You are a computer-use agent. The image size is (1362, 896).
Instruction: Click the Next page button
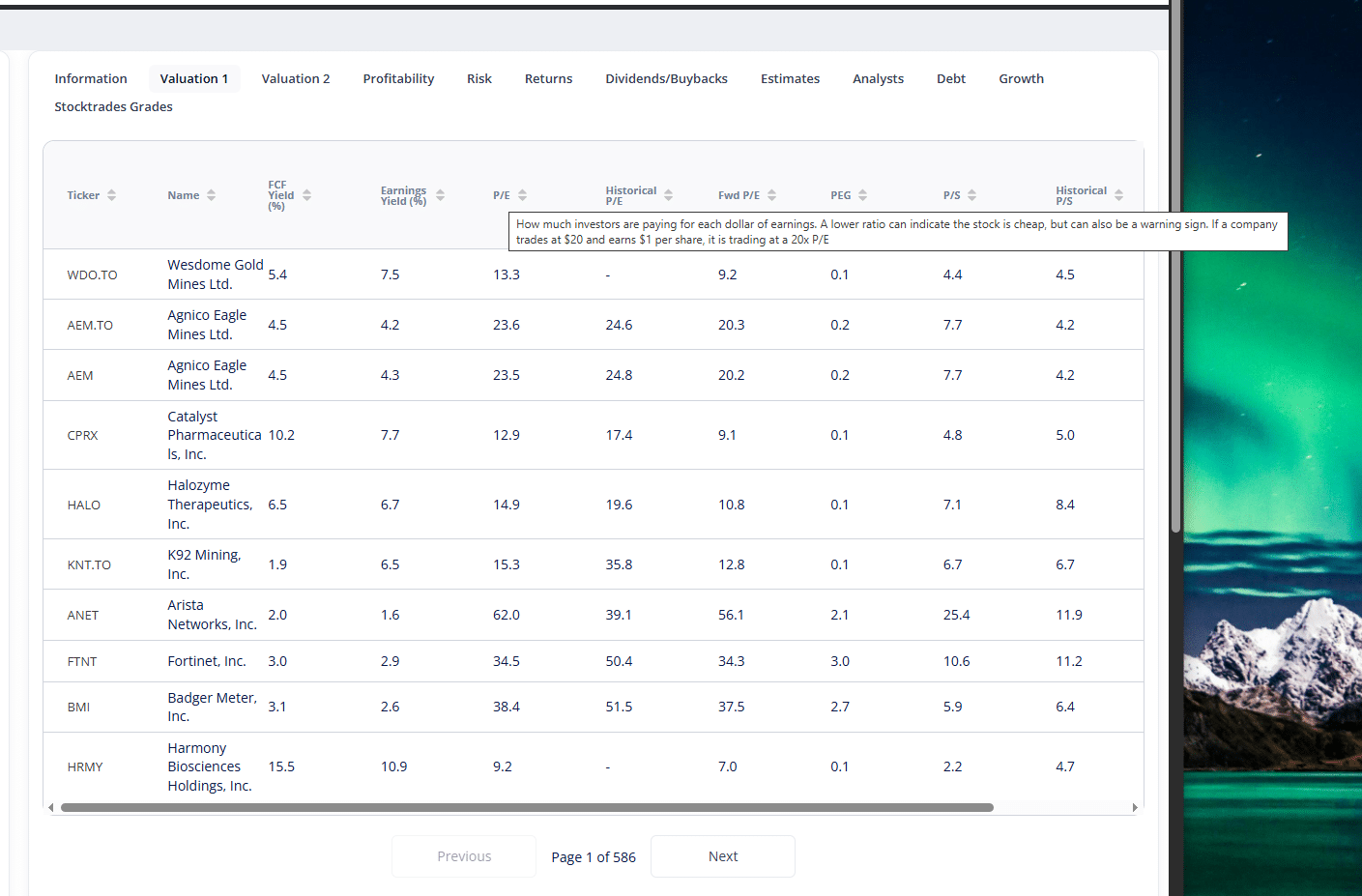(722, 856)
